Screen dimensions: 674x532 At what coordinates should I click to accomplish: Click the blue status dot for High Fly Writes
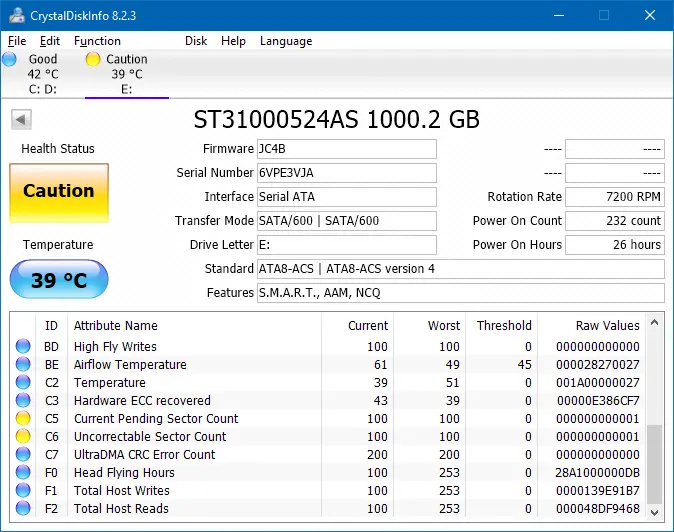pos(23,346)
